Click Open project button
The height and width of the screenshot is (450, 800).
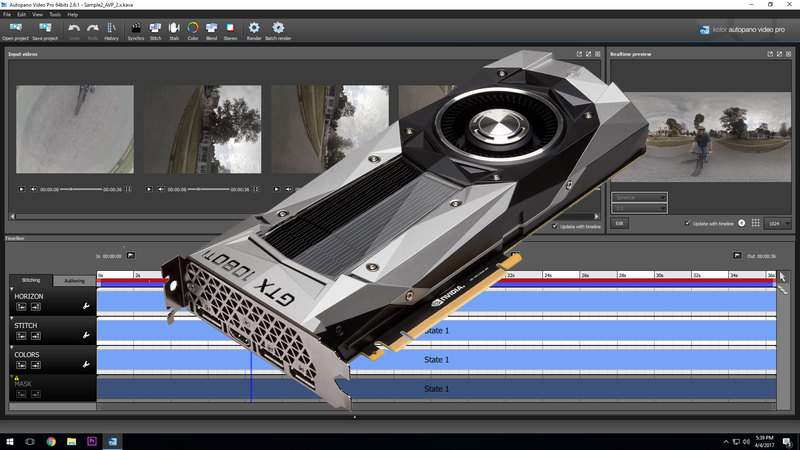pos(15,31)
